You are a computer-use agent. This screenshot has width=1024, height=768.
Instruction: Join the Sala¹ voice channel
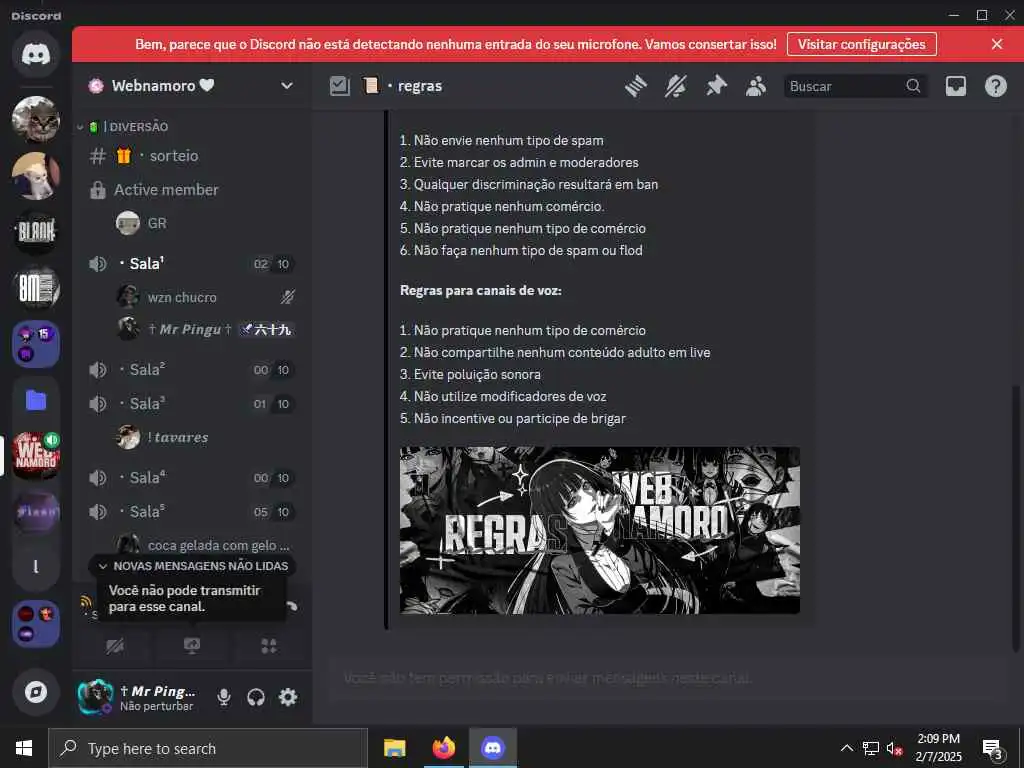[191, 264]
